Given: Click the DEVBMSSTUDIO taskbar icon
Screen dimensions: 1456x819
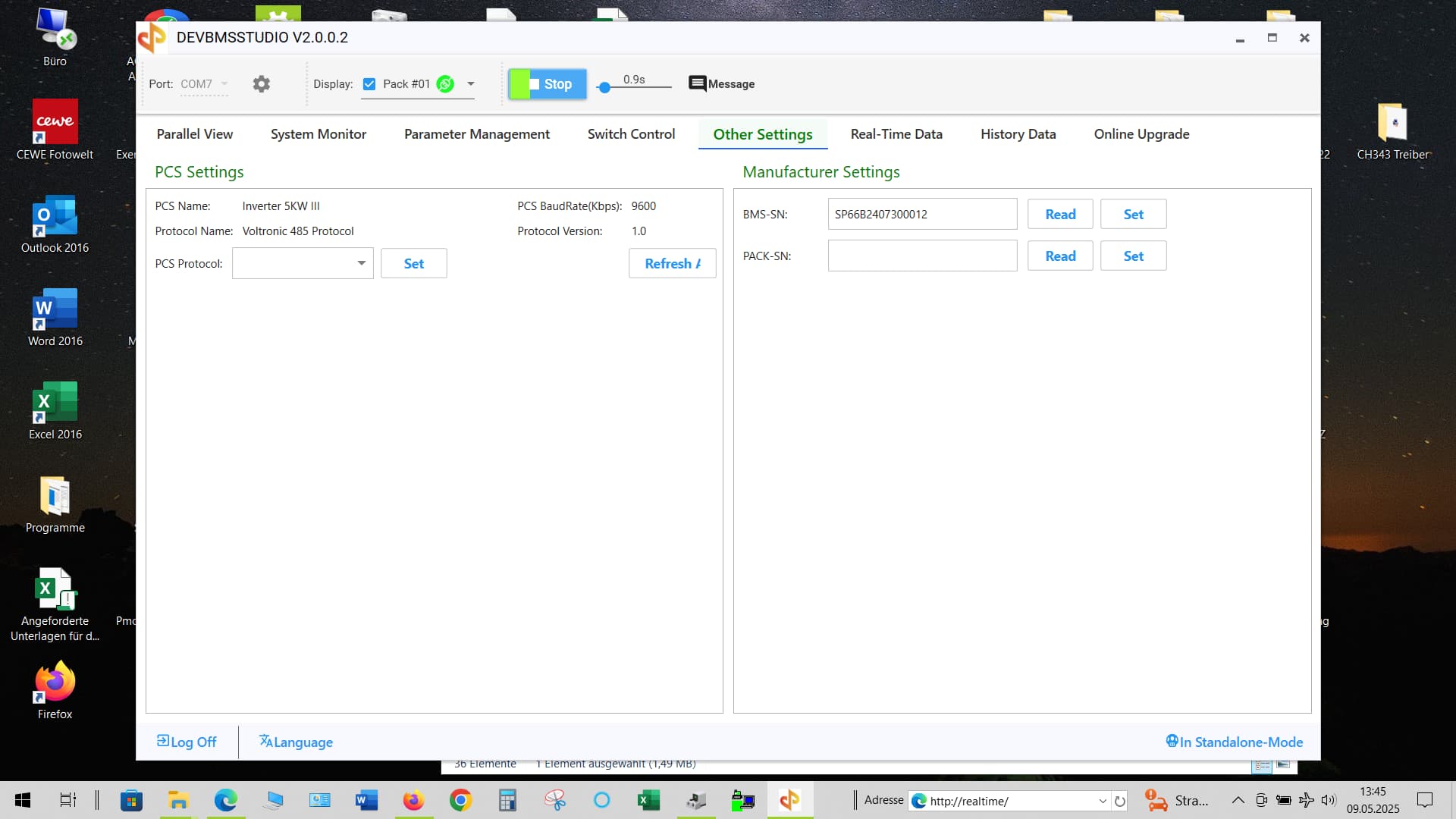Looking at the screenshot, I should (789, 800).
